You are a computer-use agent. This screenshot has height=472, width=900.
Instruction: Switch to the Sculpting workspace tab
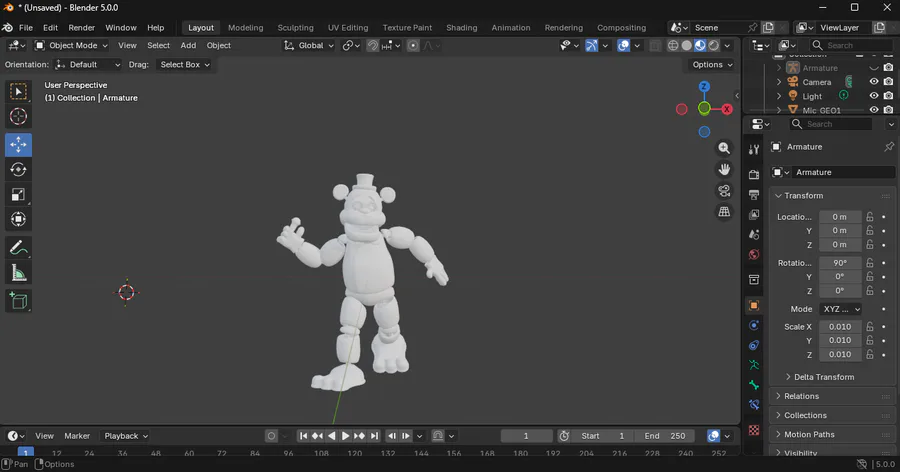click(x=296, y=28)
